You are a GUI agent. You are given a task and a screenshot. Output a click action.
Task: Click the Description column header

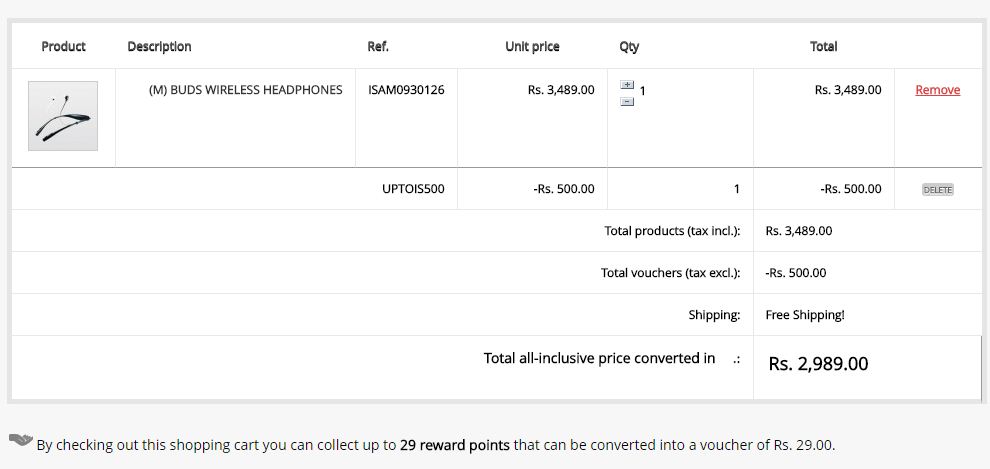pos(159,46)
